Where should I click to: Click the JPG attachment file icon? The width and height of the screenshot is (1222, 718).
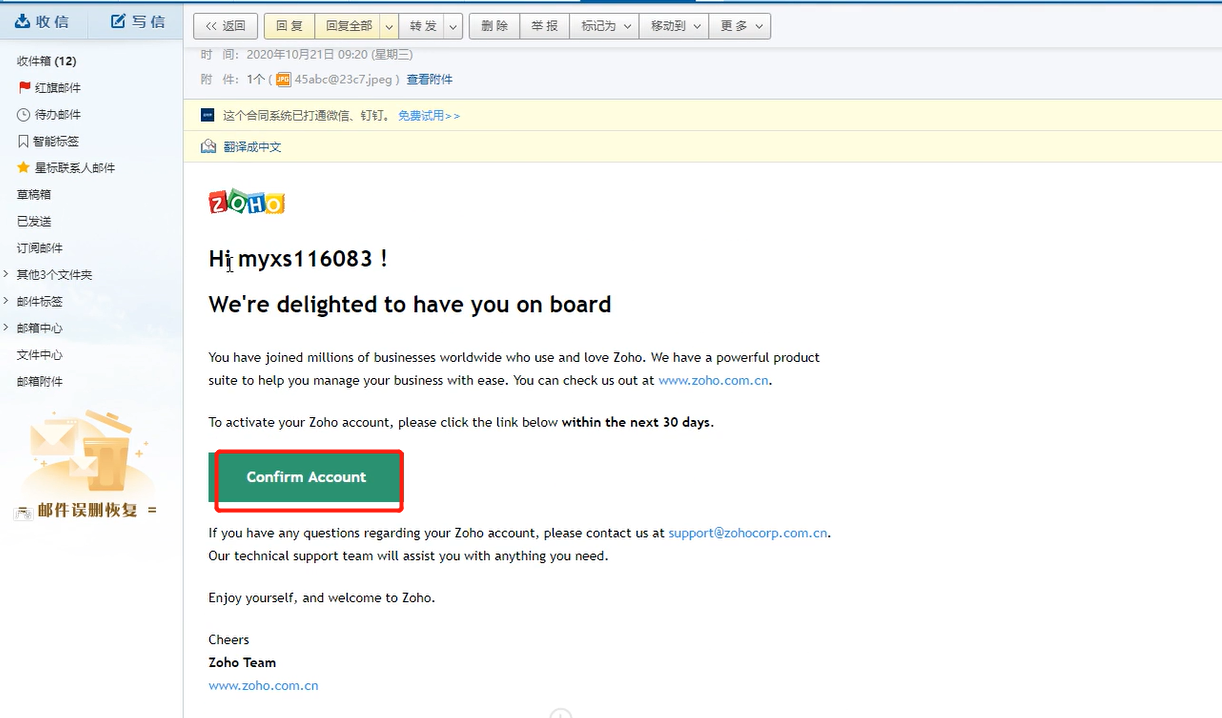point(283,80)
